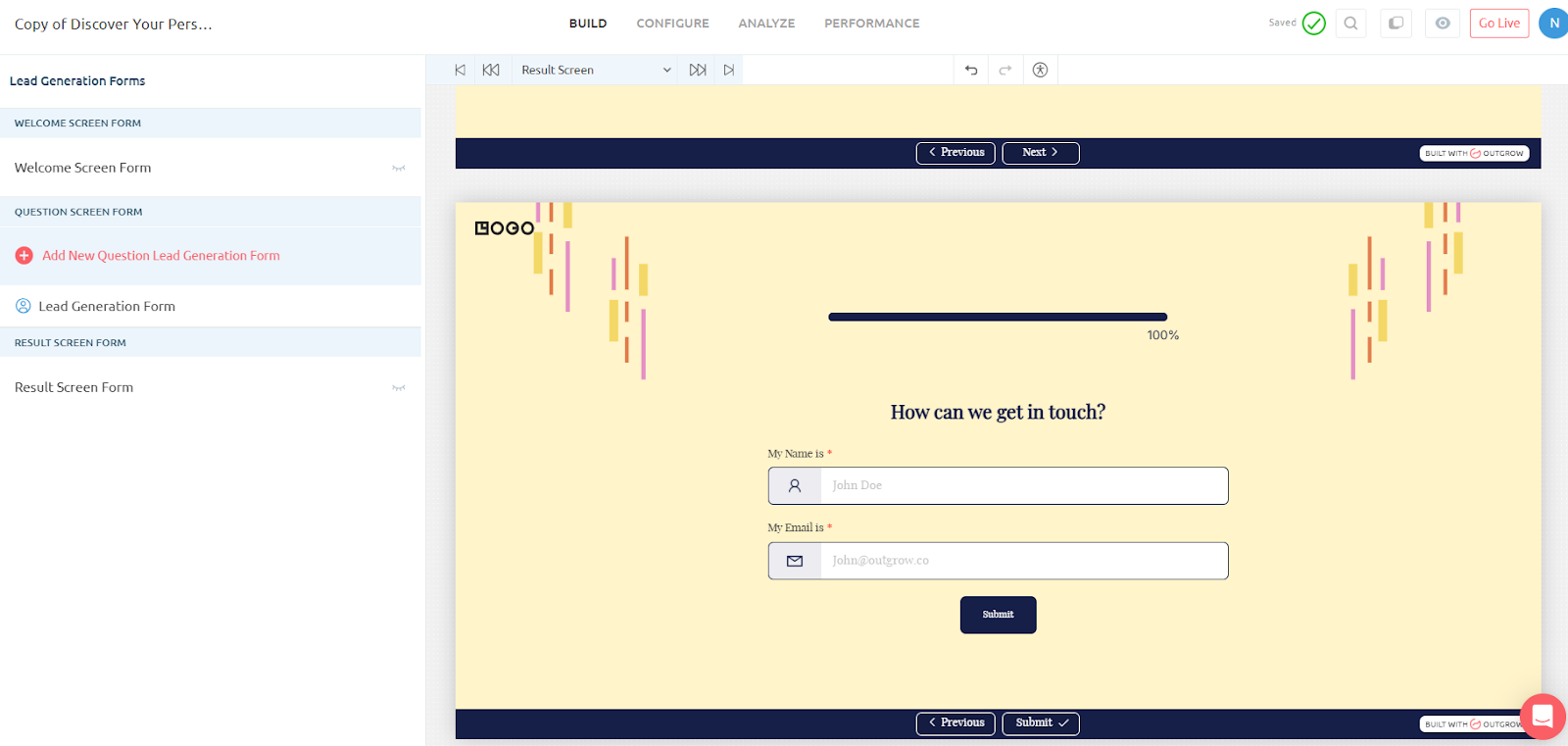Screen dimensions: 1568x746
Task: Switch to the Configure tab
Action: 672,24
